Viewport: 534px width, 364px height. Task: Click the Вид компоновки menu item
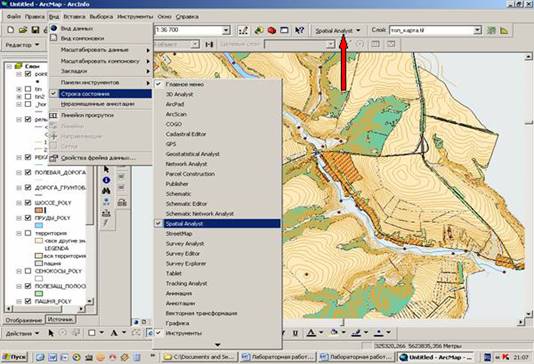[100, 38]
